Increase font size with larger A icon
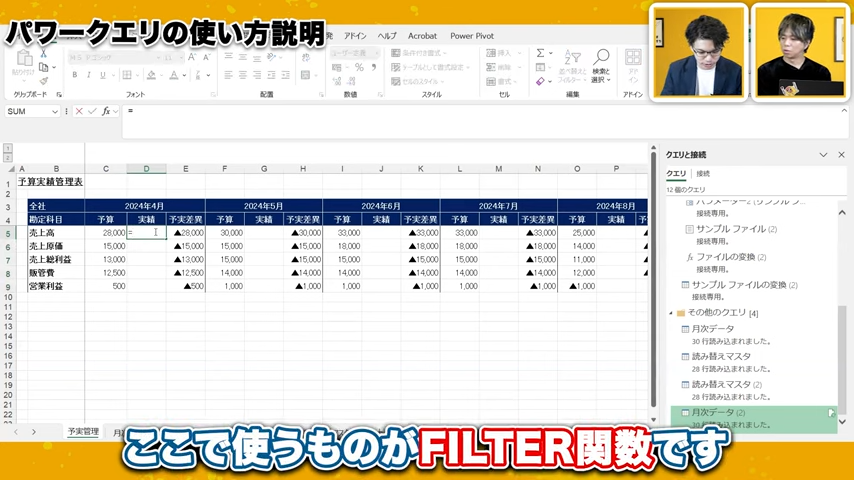 click(192, 57)
